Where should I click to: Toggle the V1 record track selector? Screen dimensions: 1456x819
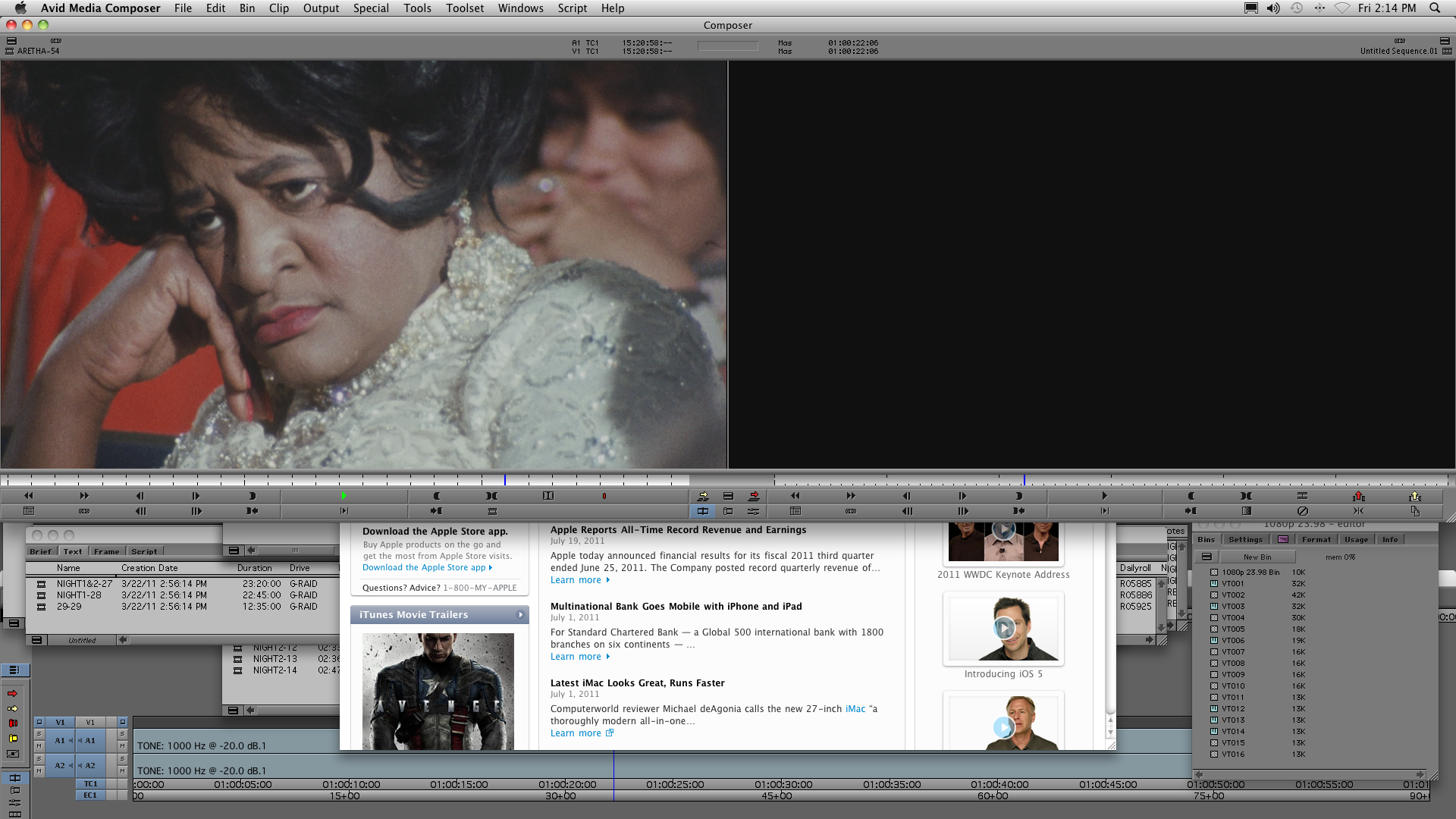90,722
